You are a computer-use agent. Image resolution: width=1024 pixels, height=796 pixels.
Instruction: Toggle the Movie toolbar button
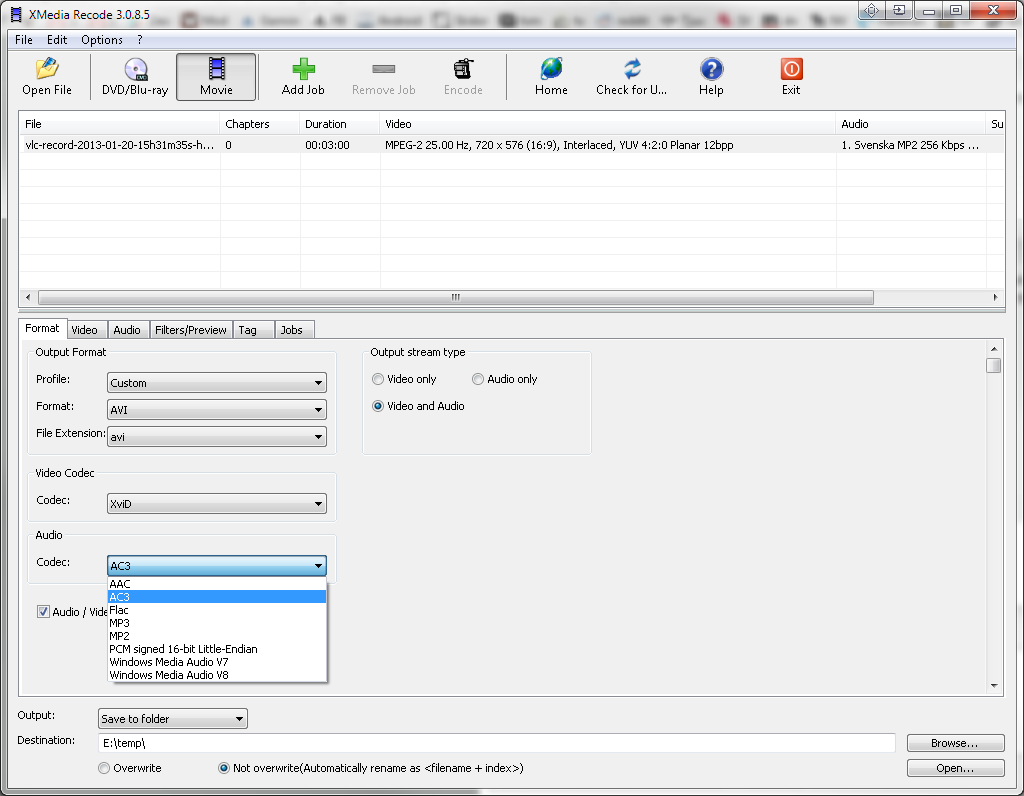(216, 77)
